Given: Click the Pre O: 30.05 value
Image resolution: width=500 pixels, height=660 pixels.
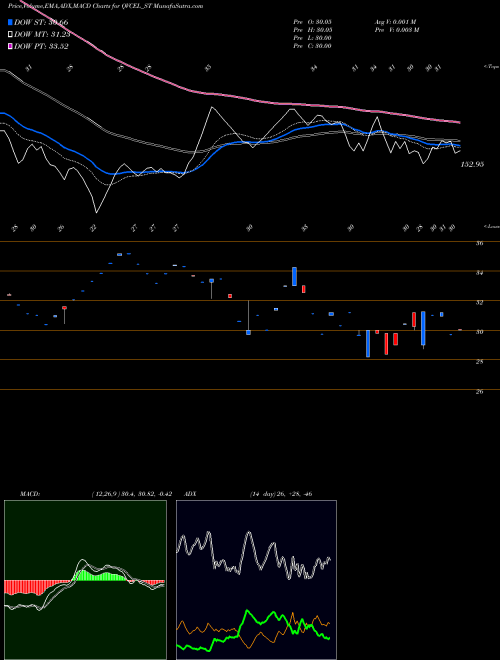Looking at the screenshot, I should [x=312, y=22].
